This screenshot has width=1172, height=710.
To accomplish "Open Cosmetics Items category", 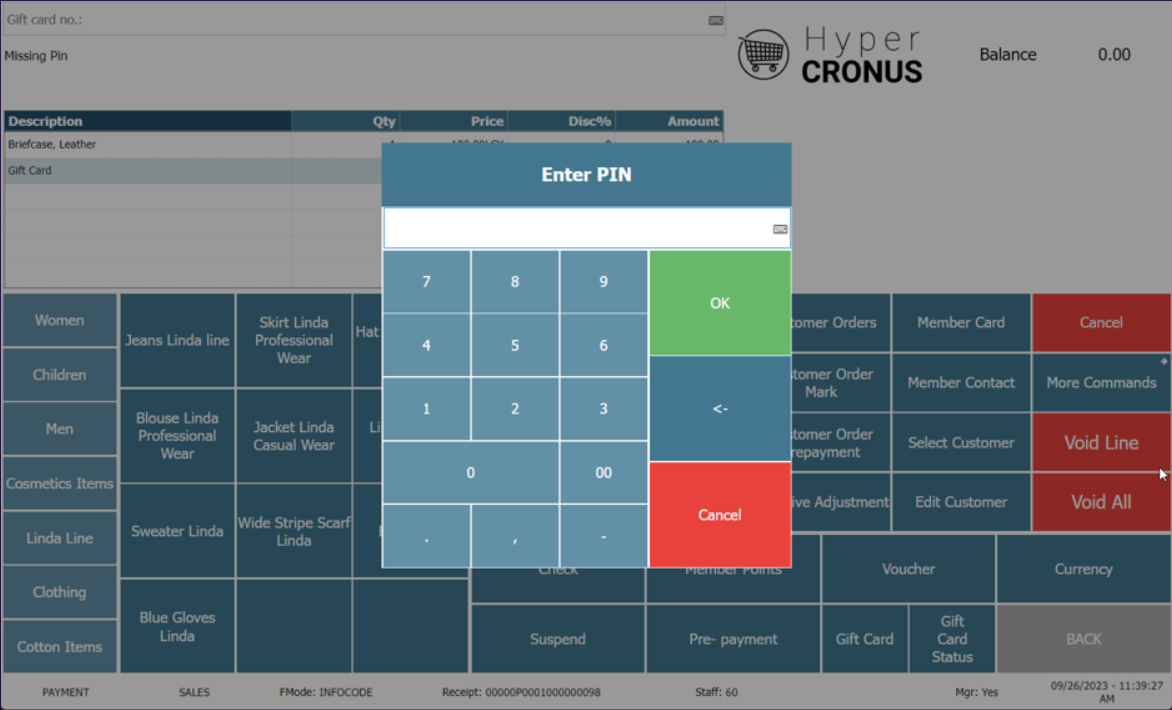I will 60,484.
